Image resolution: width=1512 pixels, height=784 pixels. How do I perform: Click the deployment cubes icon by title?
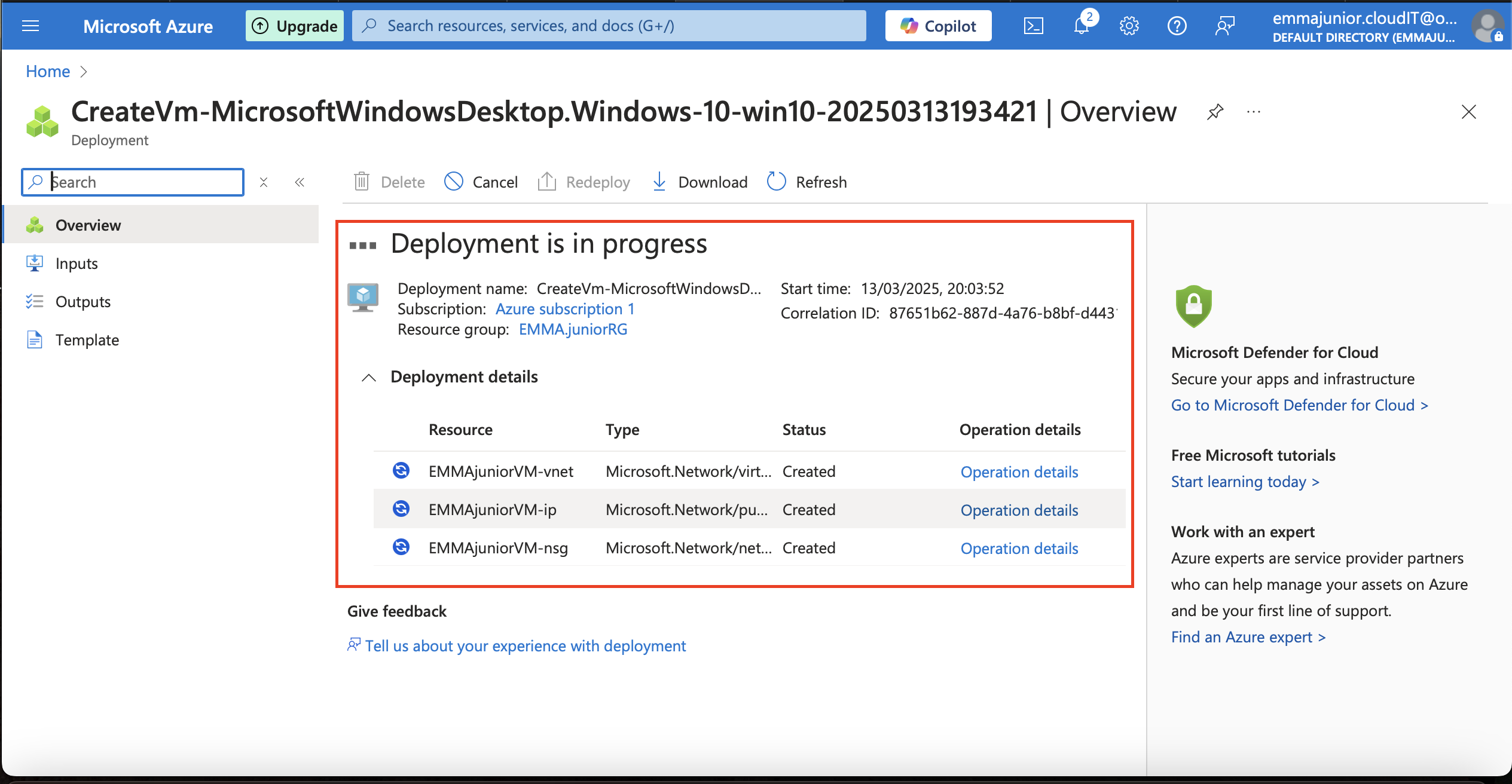tap(42, 121)
